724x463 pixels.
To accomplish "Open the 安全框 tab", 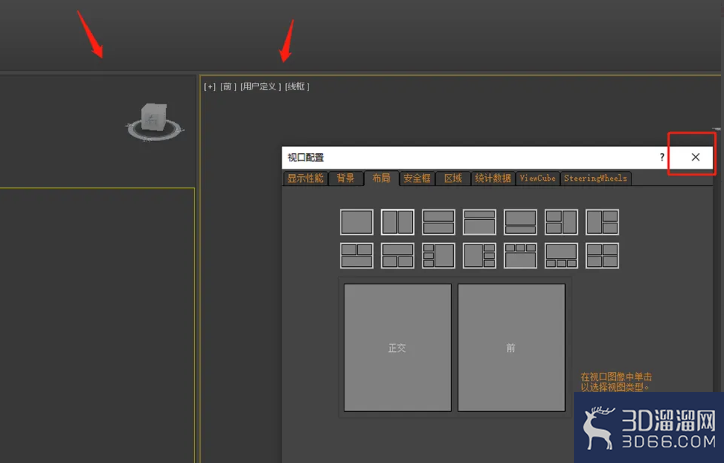I will pos(417,178).
